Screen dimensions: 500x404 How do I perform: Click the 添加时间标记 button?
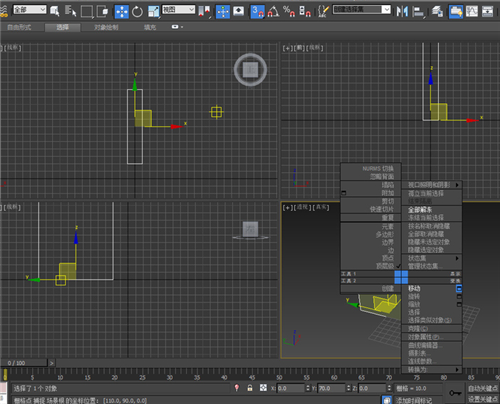[x=413, y=400]
